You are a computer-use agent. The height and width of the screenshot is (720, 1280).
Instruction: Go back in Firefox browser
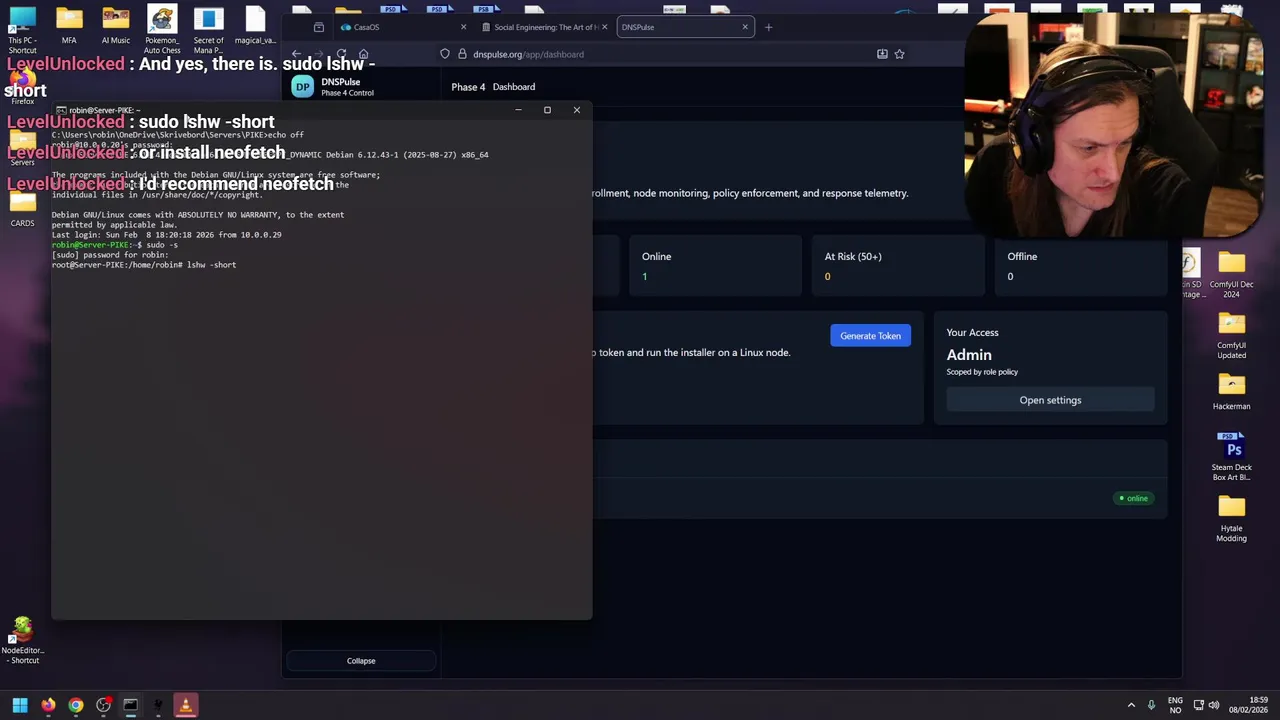point(296,54)
